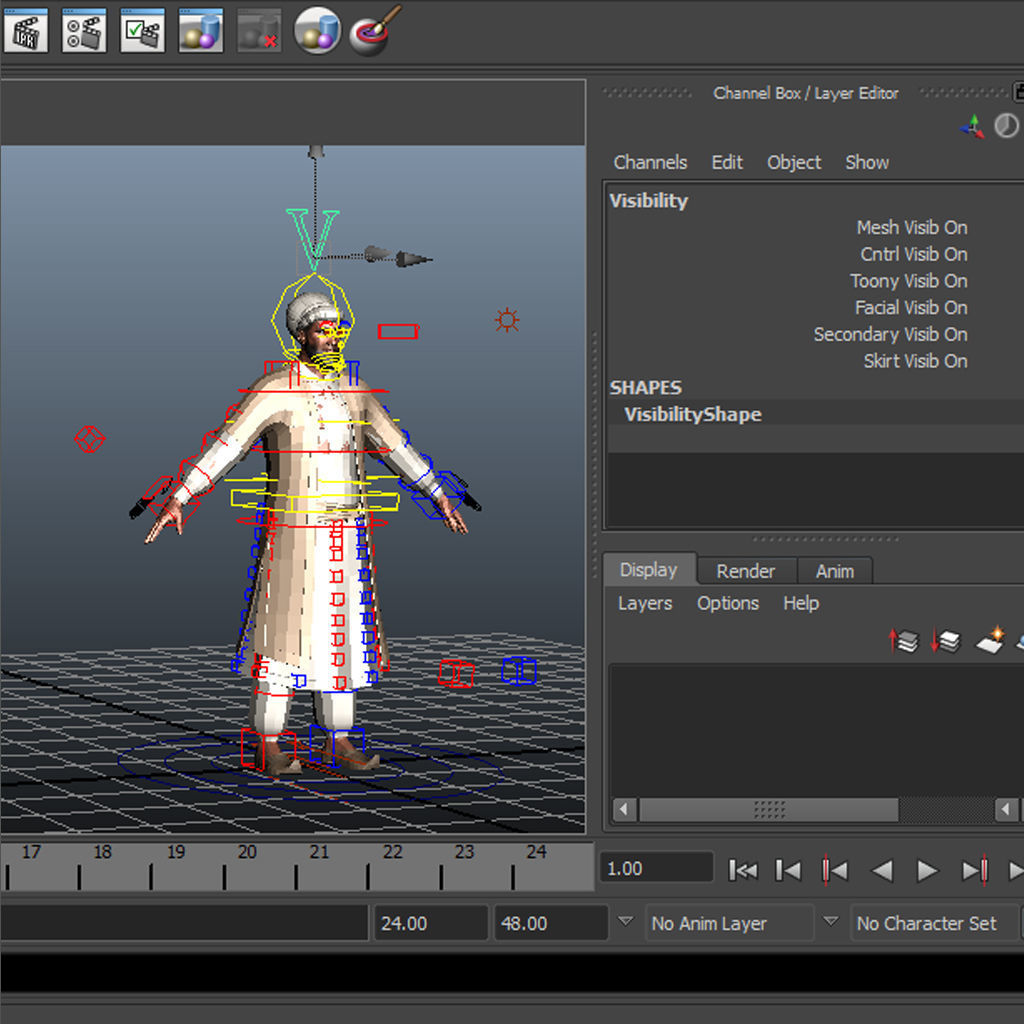Open the layer Options menu
1024x1024 pixels.
(728, 603)
